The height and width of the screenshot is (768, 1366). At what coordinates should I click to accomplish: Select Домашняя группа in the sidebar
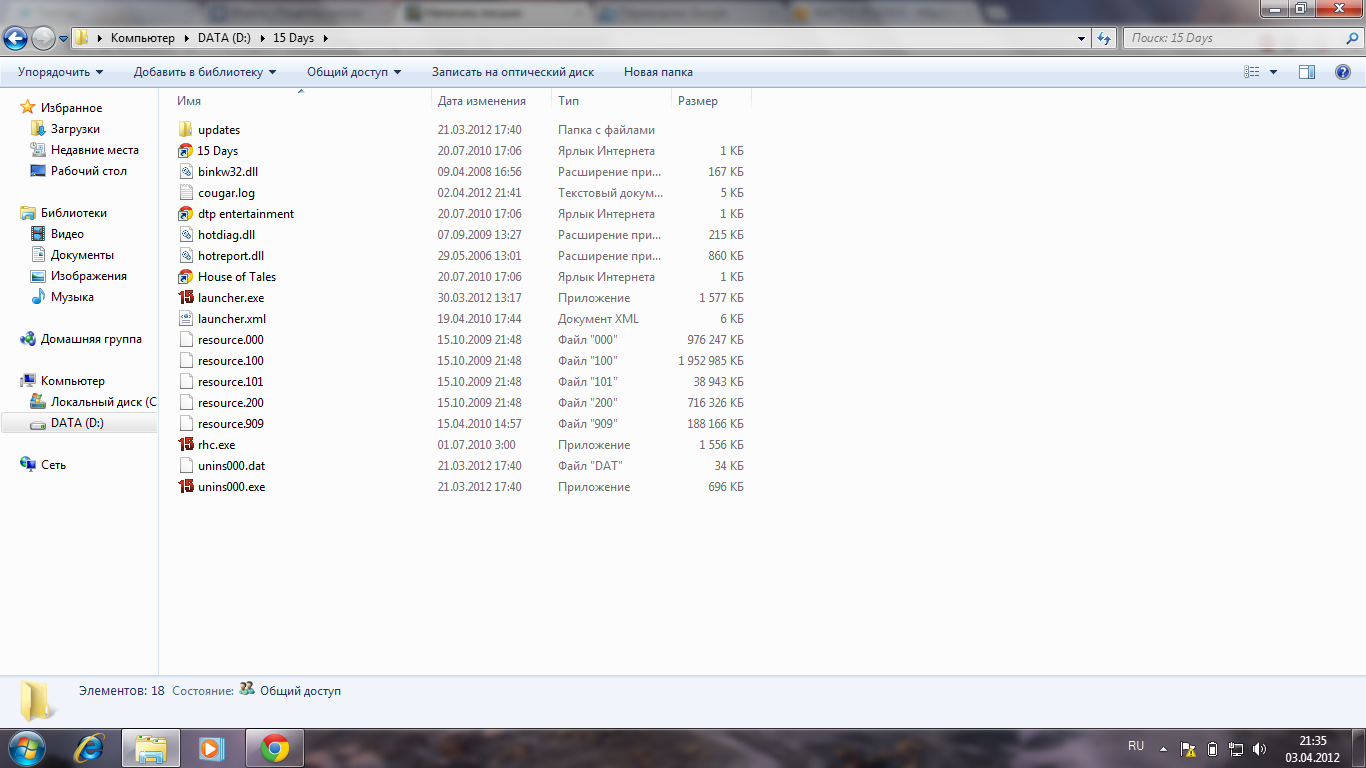pos(91,339)
